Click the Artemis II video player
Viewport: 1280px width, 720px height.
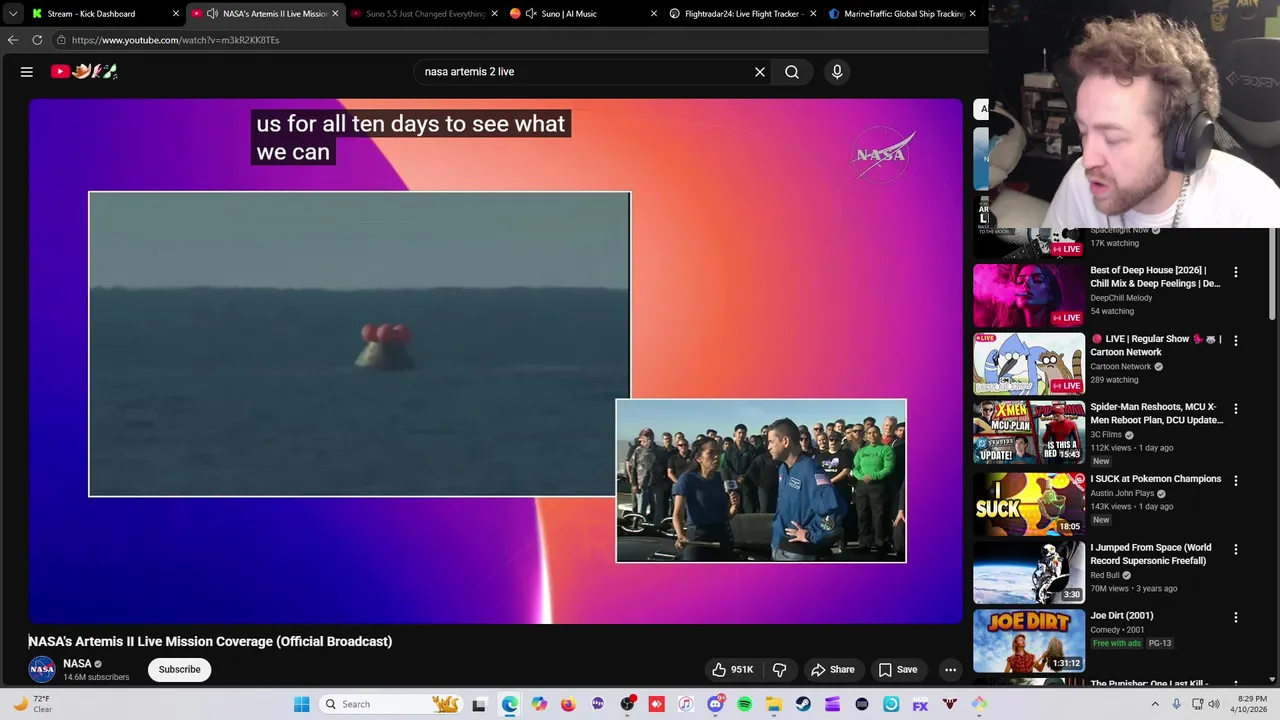495,361
